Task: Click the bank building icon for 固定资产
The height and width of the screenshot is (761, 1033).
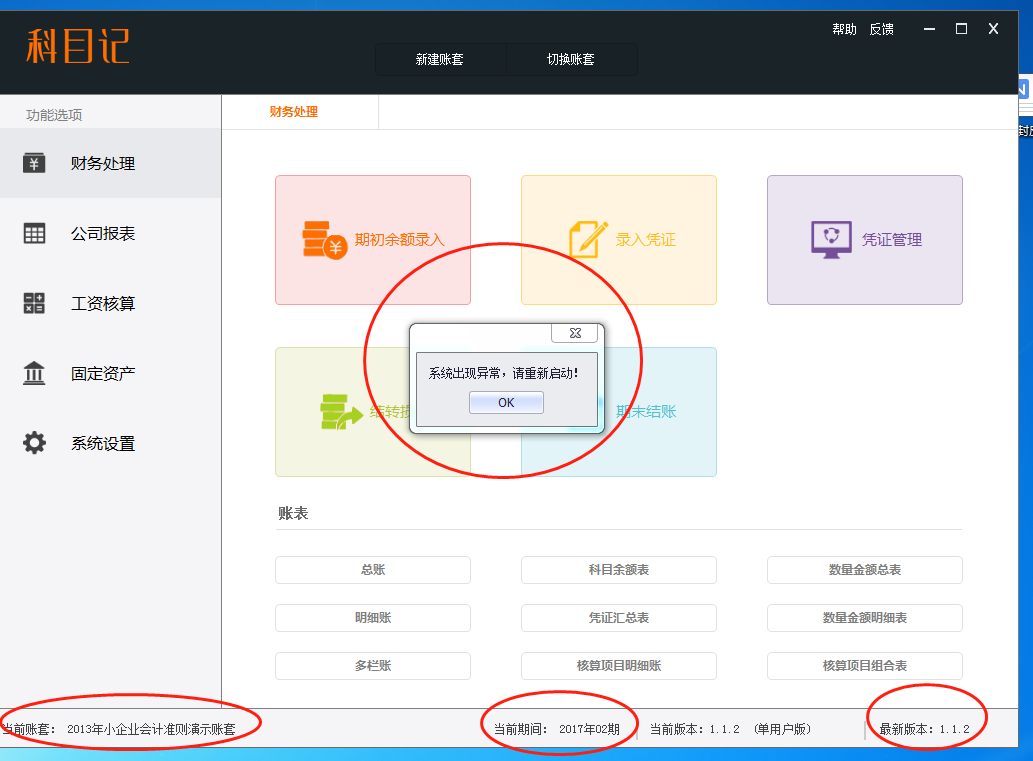Action: tap(34, 373)
